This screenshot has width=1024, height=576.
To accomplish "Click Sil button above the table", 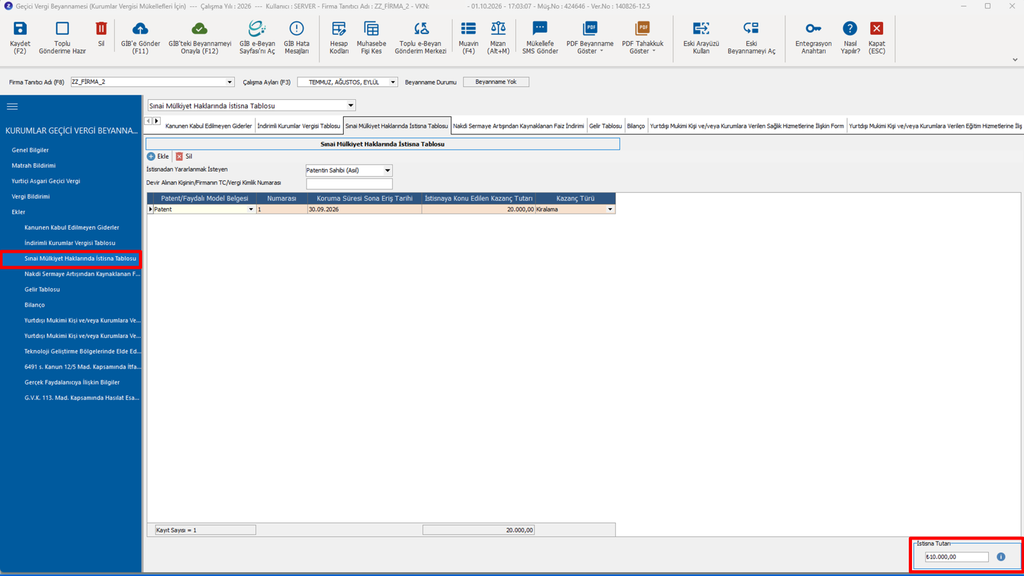I will pos(184,157).
